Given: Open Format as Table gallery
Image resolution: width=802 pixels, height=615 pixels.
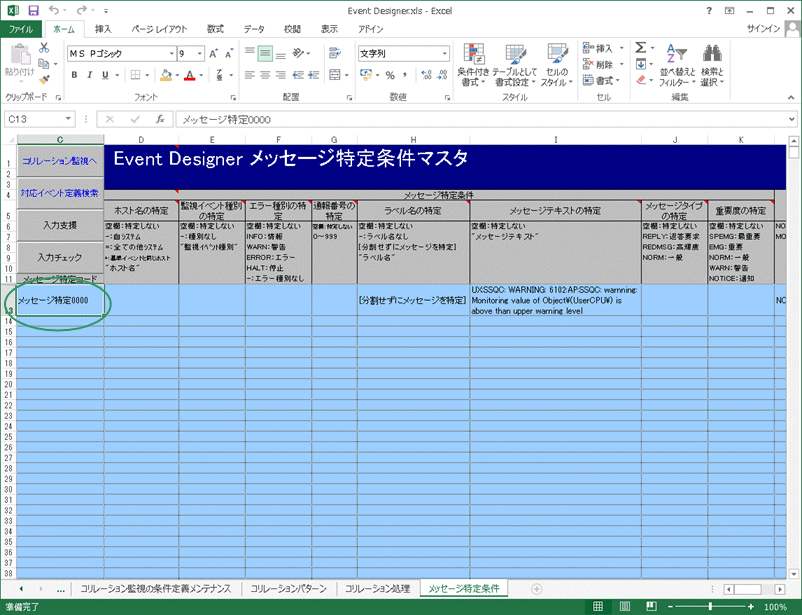Looking at the screenshot, I should 515,65.
